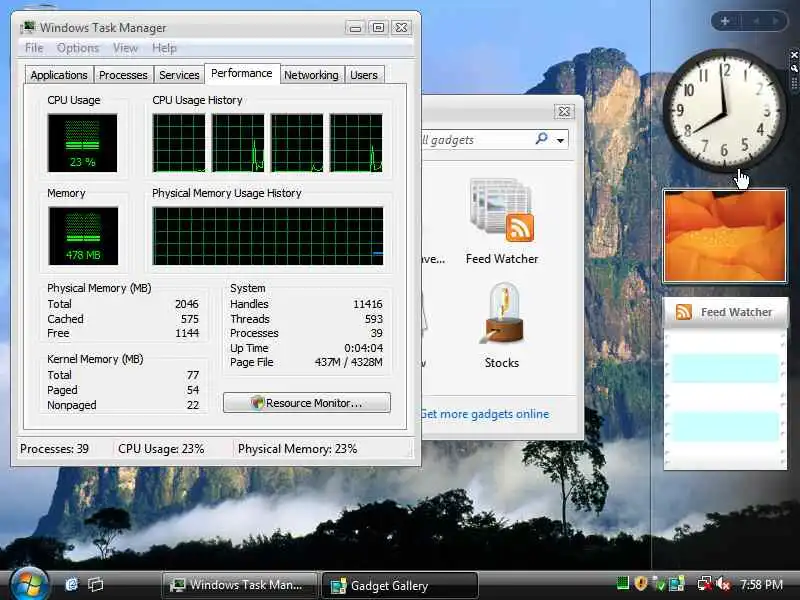Switch to the Networking tab

tap(311, 75)
